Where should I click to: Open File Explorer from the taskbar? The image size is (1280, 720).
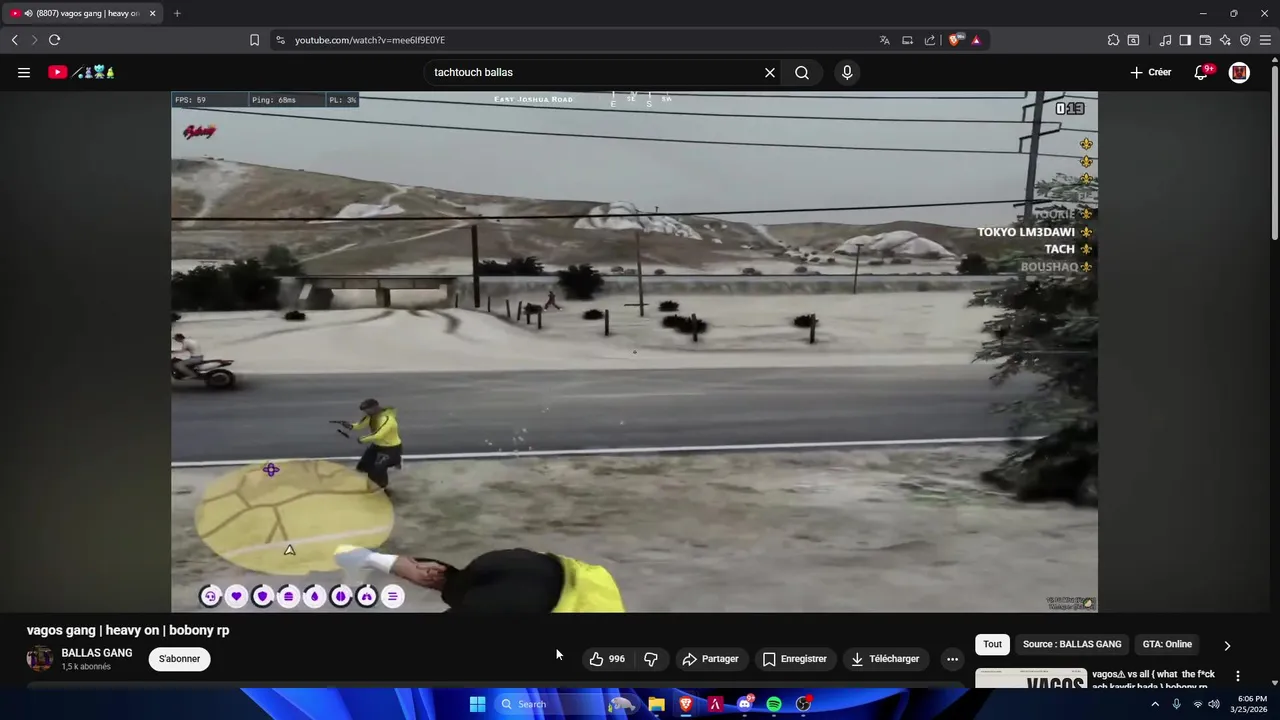[x=656, y=704]
